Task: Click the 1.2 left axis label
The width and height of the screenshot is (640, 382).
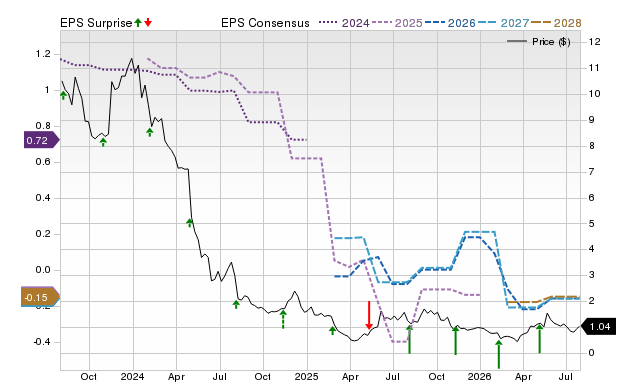Action: [x=43, y=54]
